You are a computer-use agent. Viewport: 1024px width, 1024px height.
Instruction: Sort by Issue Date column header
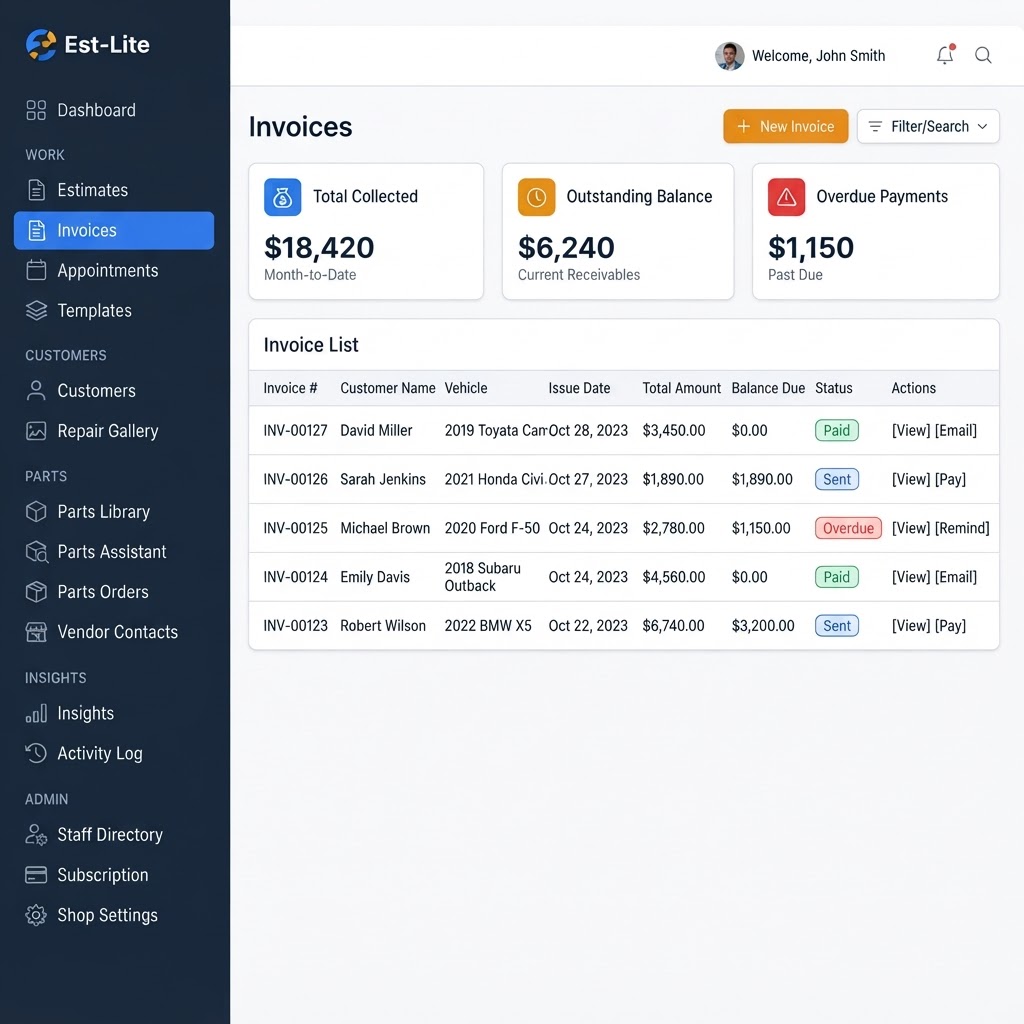[579, 388]
